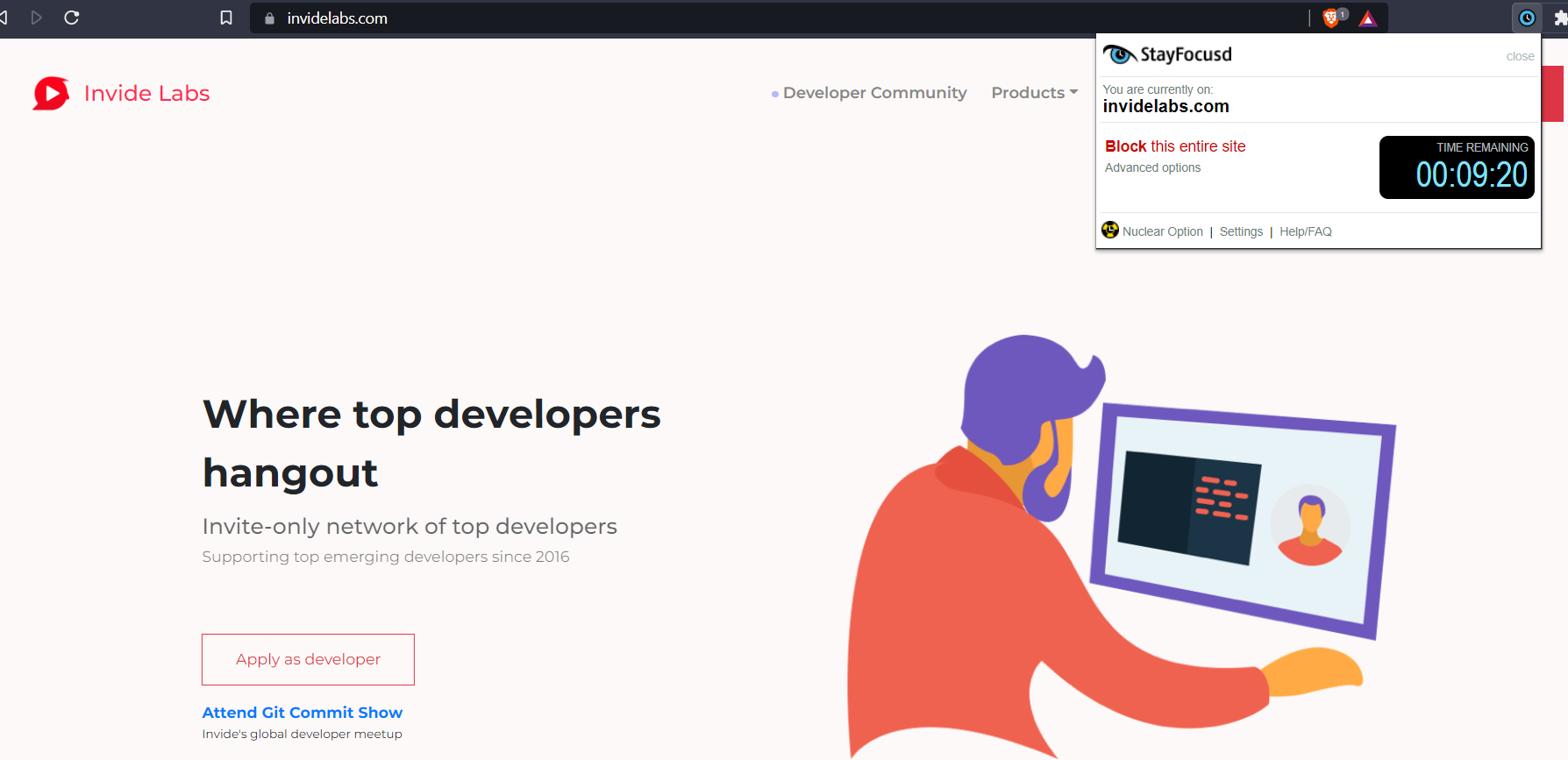Click the Nuclear Option radiation icon
The width and height of the screenshot is (1568, 760).
click(x=1110, y=230)
